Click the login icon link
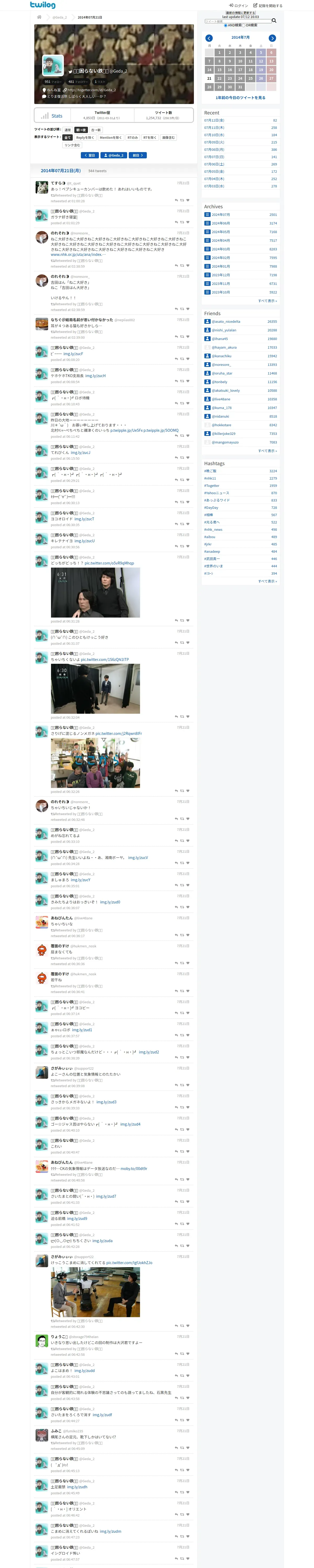314x1568 pixels. pyautogui.click(x=238, y=5)
